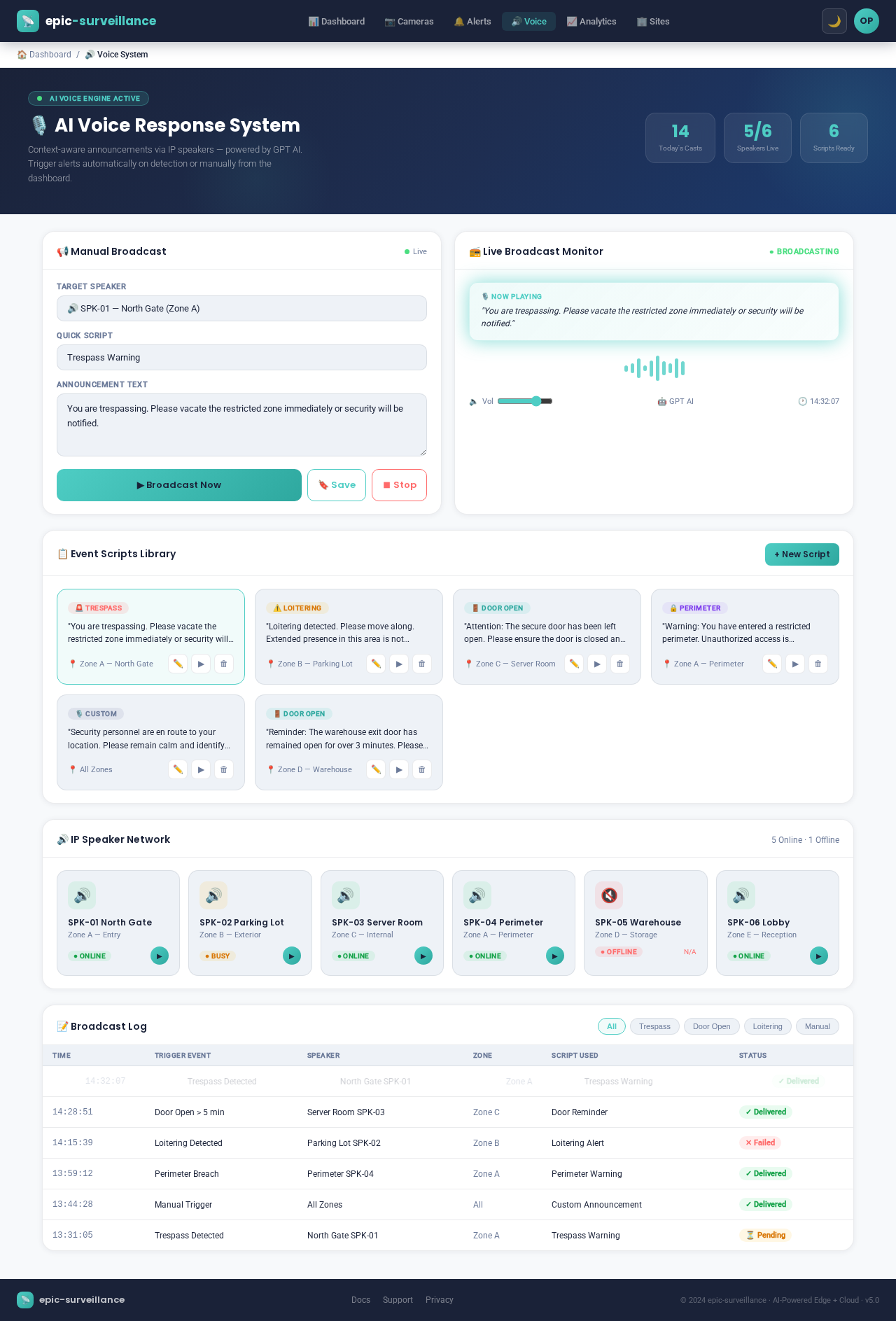
Task: Select Voice nav tab
Action: pyautogui.click(x=528, y=22)
